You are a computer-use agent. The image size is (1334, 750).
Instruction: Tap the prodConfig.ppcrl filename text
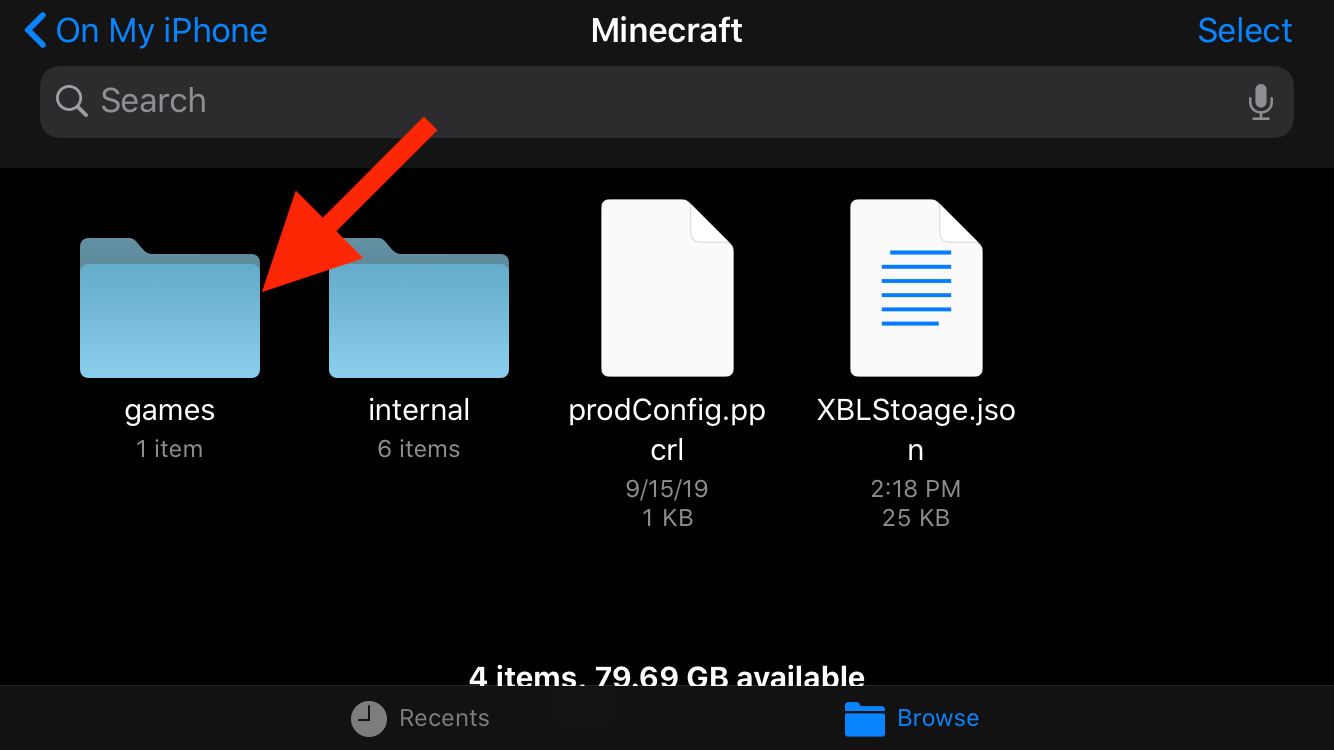click(x=667, y=430)
